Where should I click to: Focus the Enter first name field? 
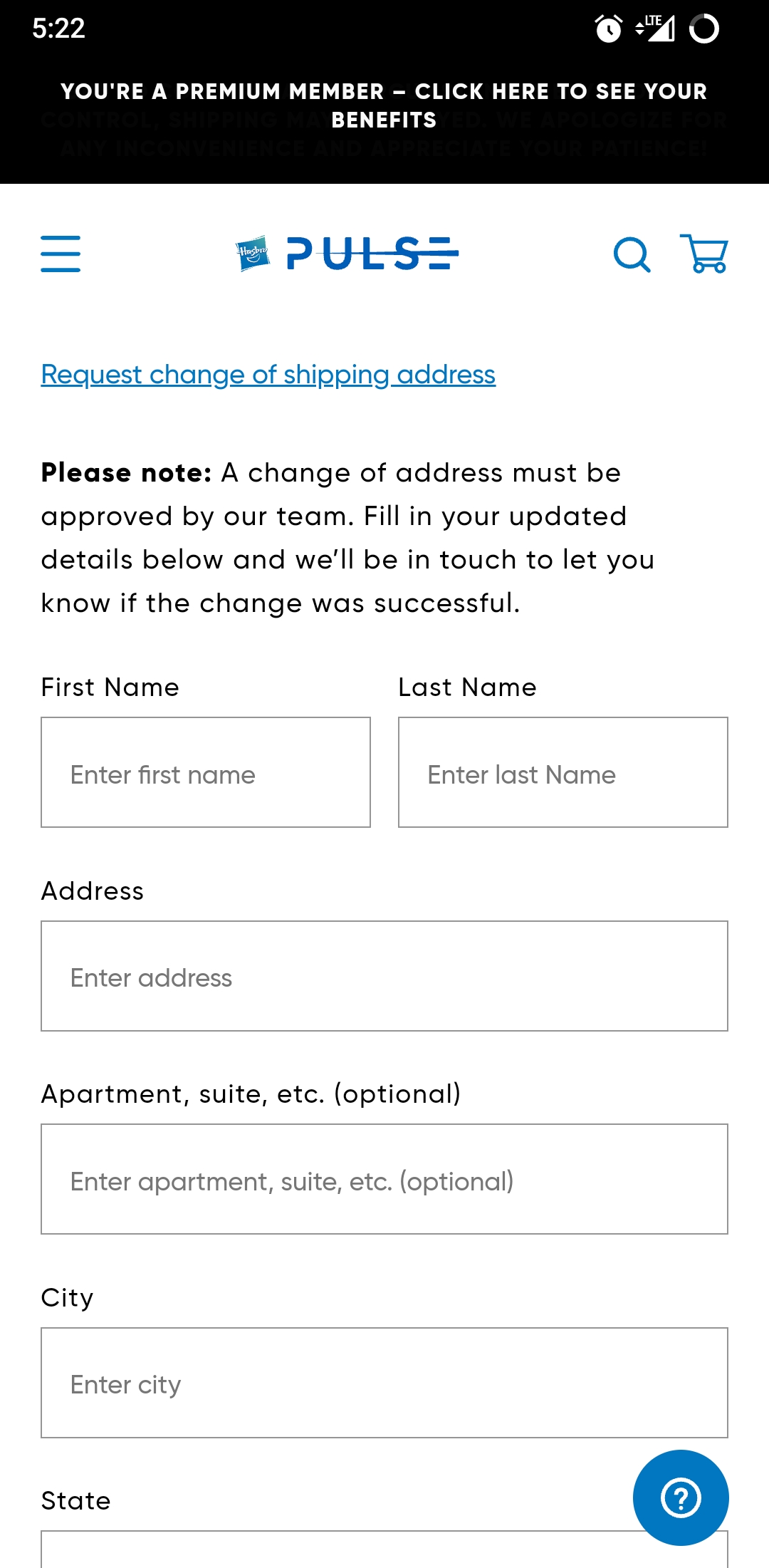tap(206, 772)
